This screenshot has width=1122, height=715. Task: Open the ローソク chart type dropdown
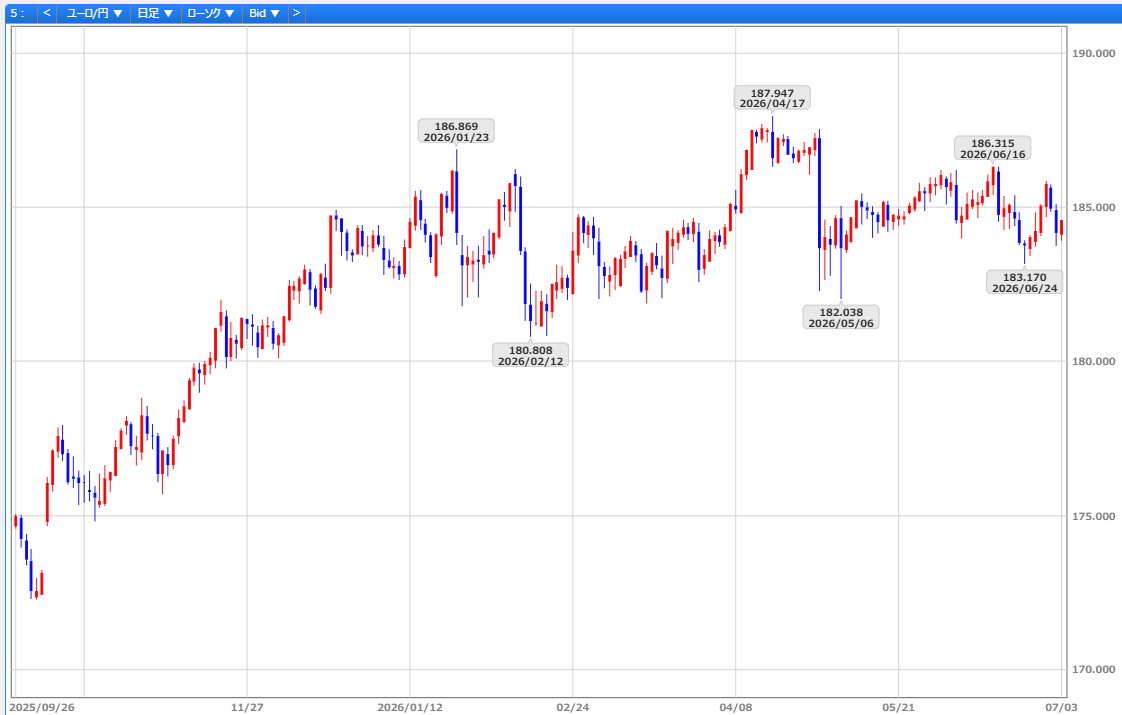pos(210,13)
